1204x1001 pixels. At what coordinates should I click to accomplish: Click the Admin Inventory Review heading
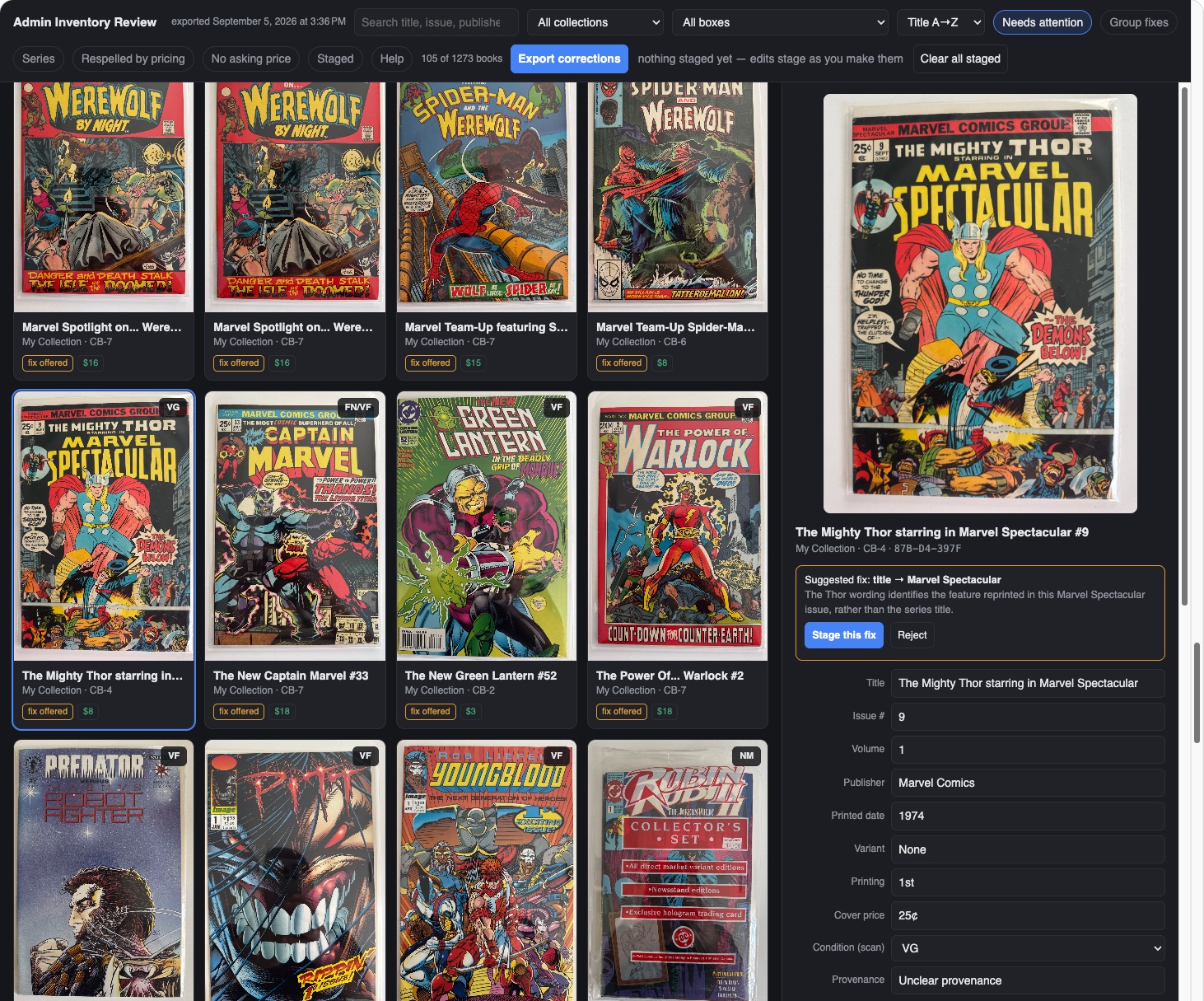click(x=85, y=22)
